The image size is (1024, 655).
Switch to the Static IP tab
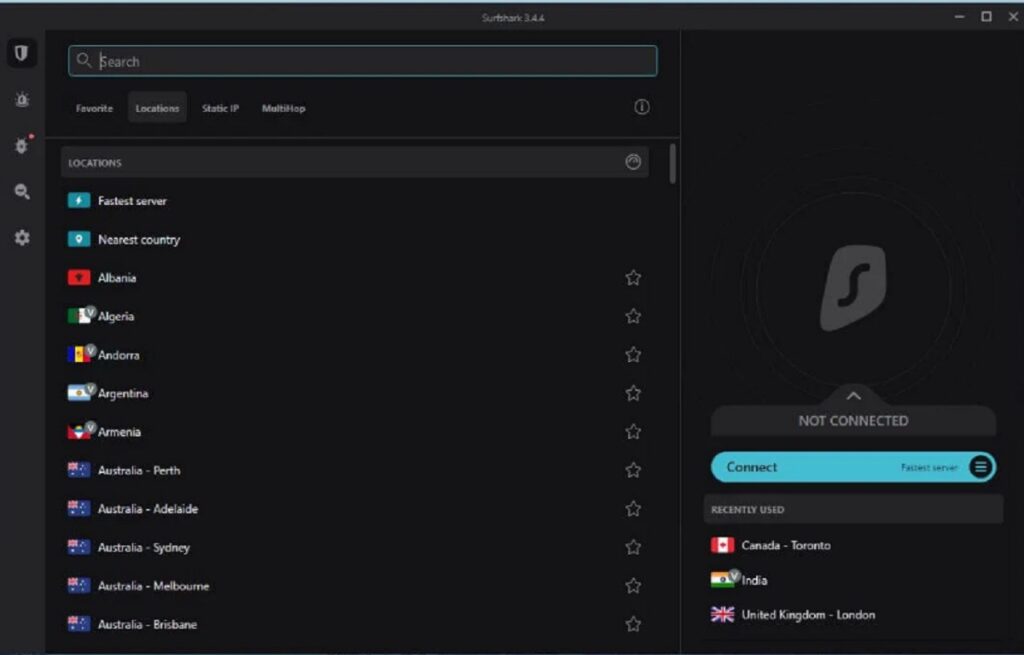[220, 108]
